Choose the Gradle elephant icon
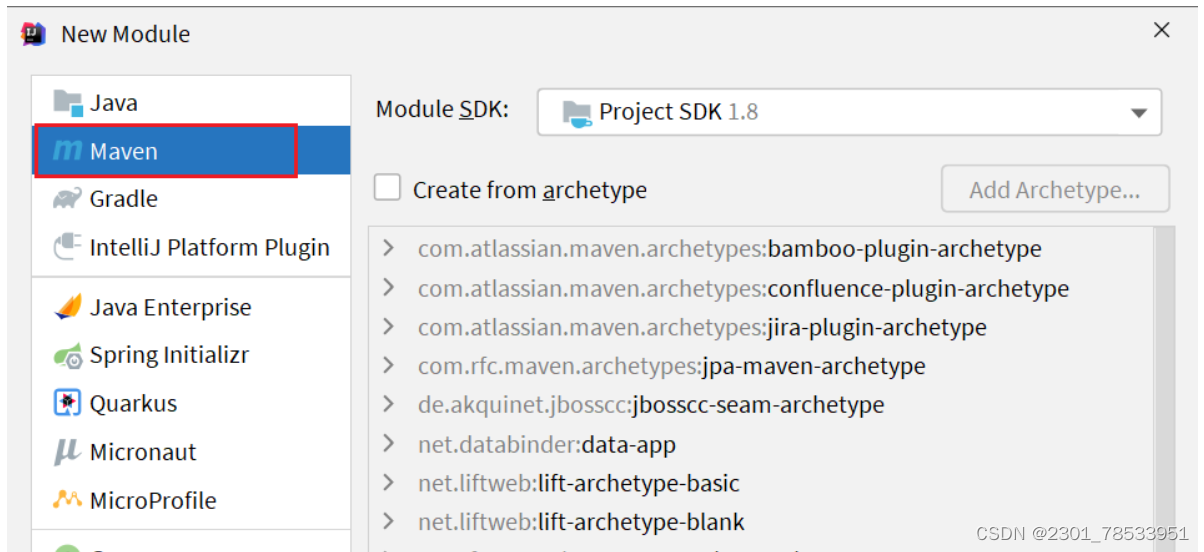The height and width of the screenshot is (552, 1204). [x=68, y=199]
